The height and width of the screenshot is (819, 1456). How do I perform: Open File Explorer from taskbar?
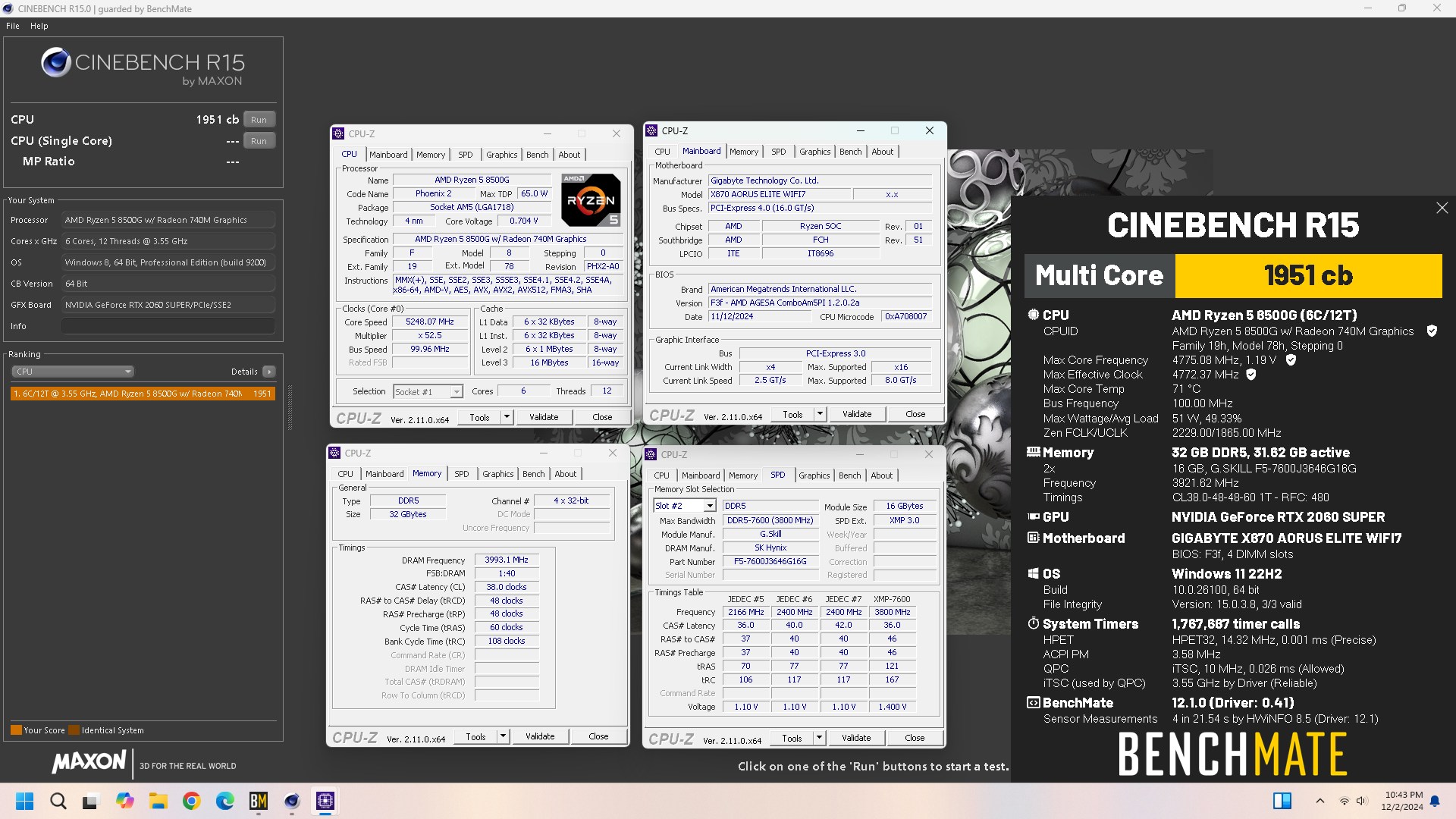pyautogui.click(x=158, y=801)
